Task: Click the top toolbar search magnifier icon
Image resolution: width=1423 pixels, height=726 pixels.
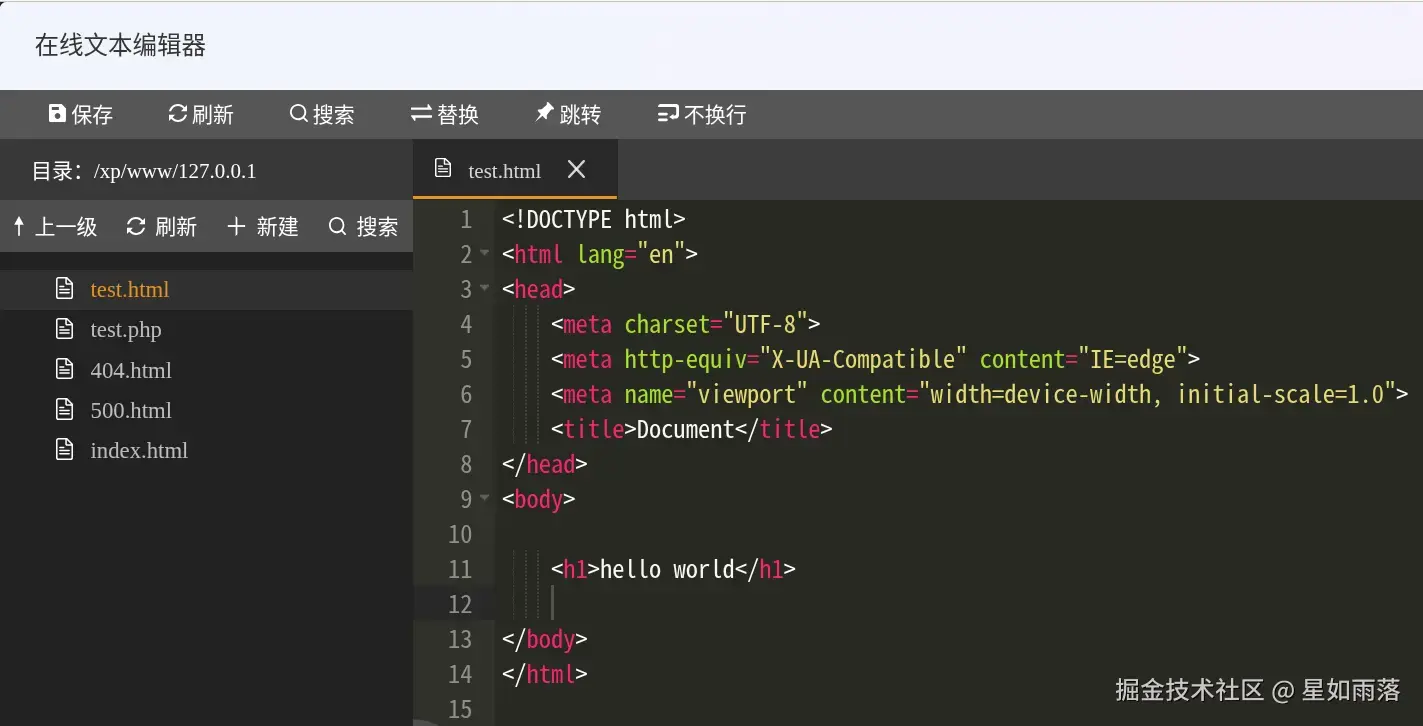Action: 298,114
